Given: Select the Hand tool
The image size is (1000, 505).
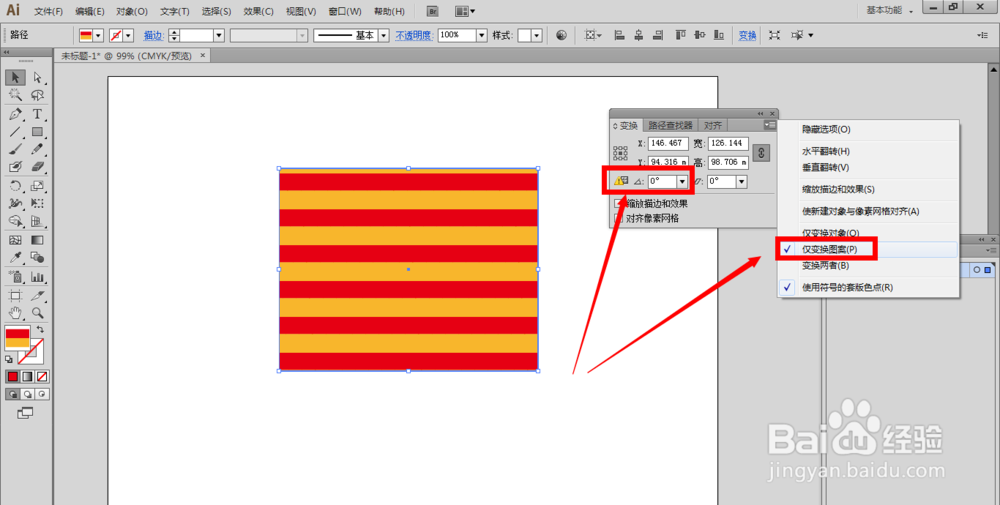Looking at the screenshot, I should 15,313.
